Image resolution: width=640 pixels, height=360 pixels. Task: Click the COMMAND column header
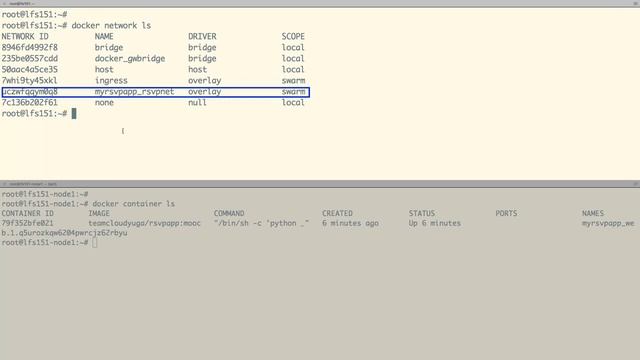pos(229,213)
